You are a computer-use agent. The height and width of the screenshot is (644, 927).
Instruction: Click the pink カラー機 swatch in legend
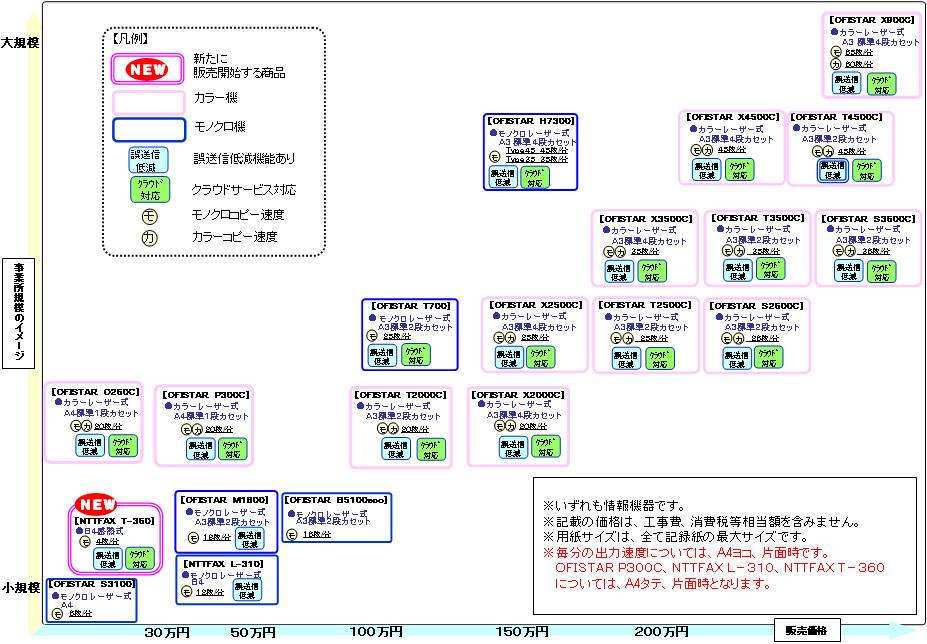point(148,102)
